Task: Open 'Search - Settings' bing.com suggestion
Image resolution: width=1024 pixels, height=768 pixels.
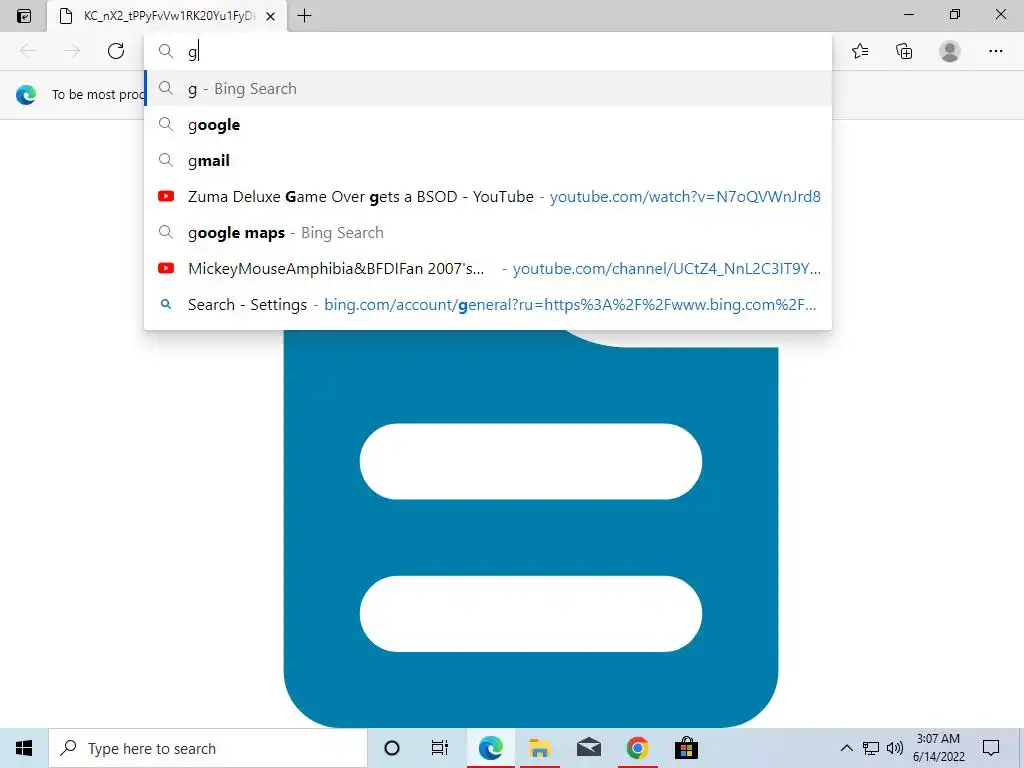Action: pyautogui.click(x=488, y=304)
